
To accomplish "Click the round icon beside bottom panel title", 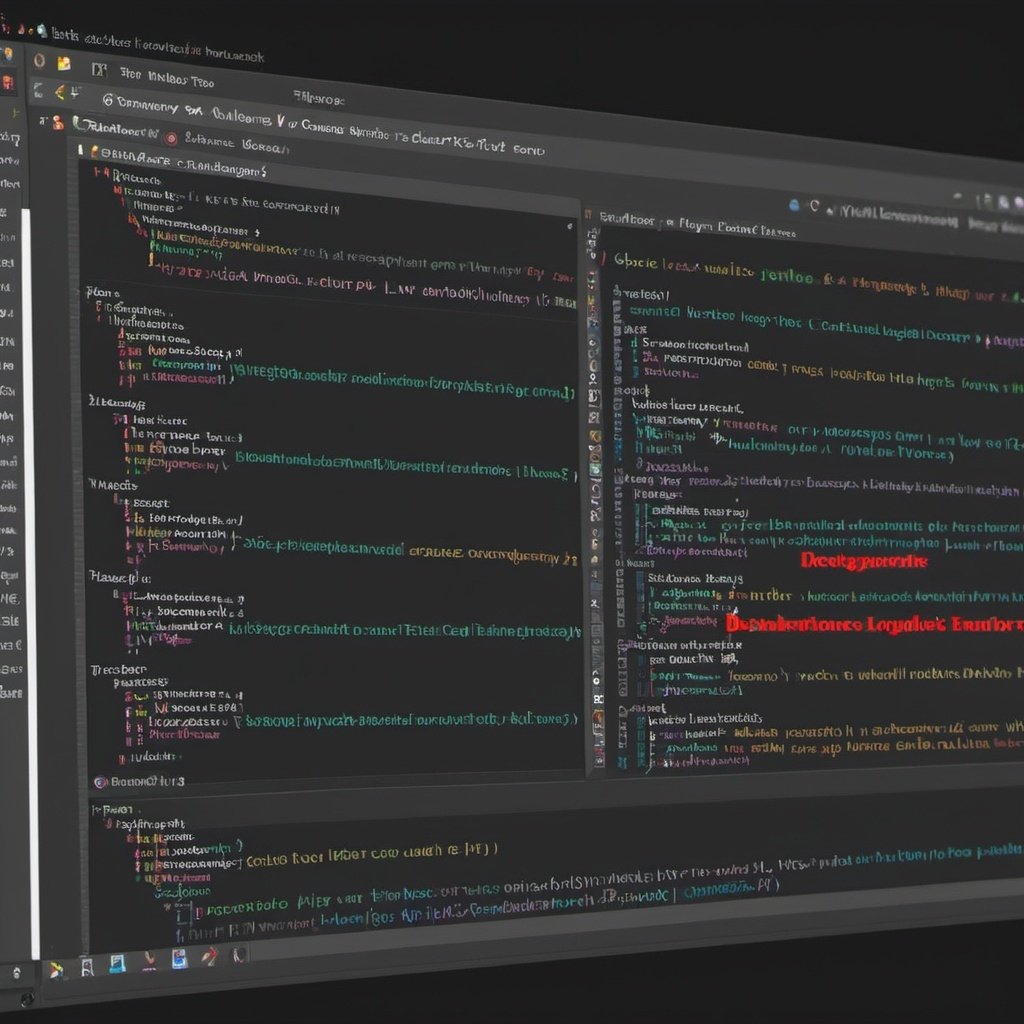I will tap(100, 782).
